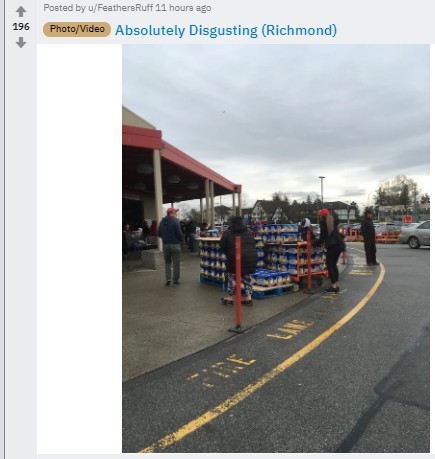Open the Absolutely Disgusting (Richmond) title link
The width and height of the screenshot is (435, 459).
[226, 30]
